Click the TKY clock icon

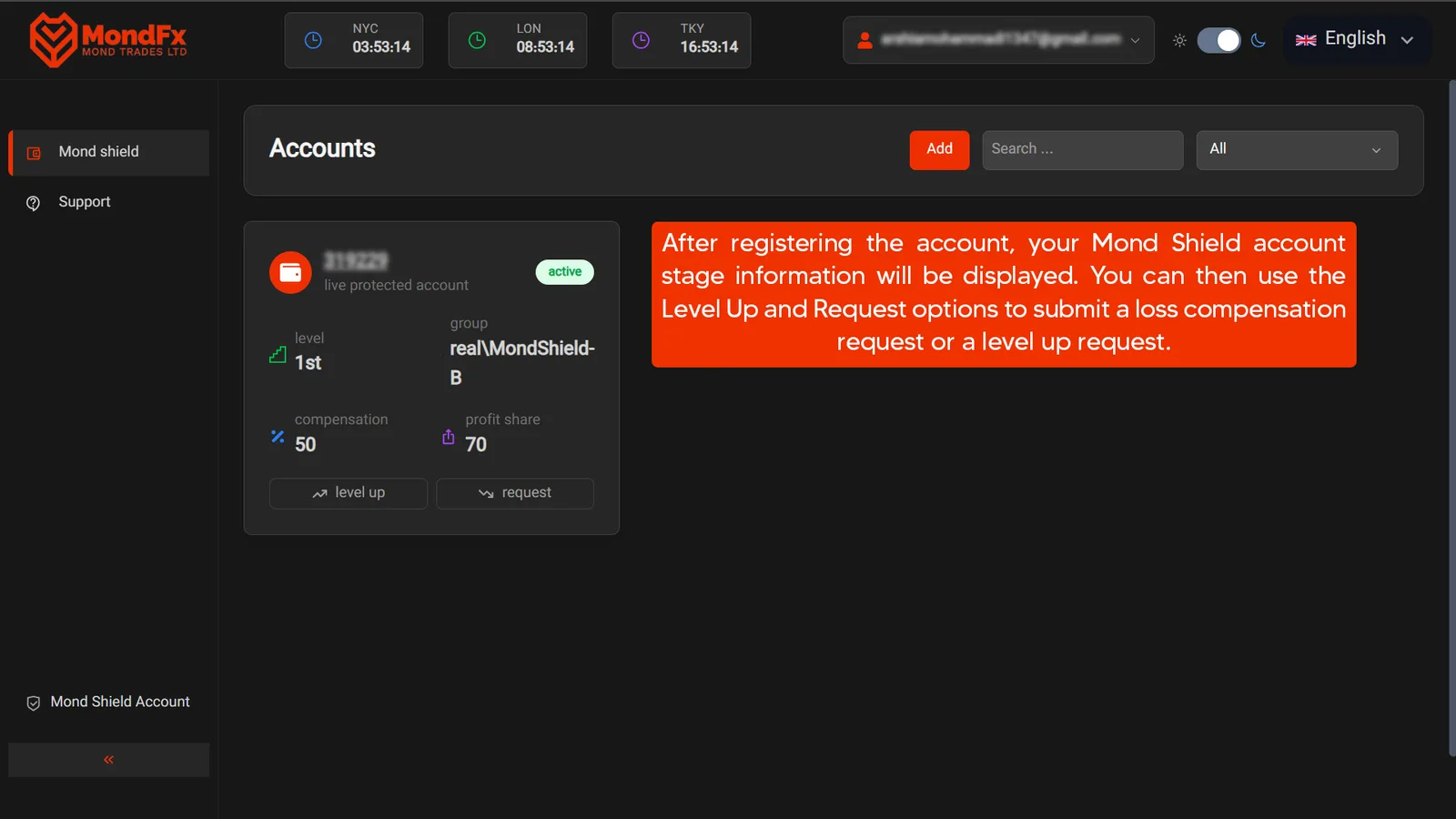(x=641, y=40)
